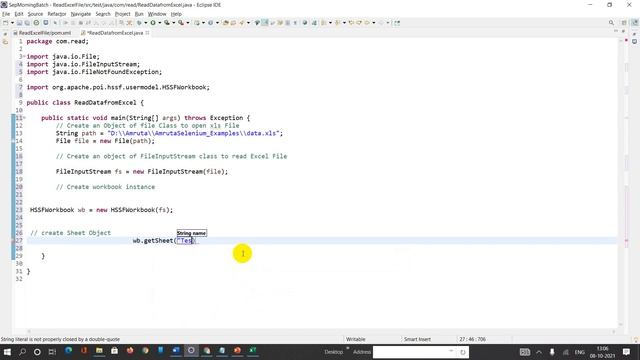
Task: Expand the External Tools dropdown arrow
Action: pos(187,23)
